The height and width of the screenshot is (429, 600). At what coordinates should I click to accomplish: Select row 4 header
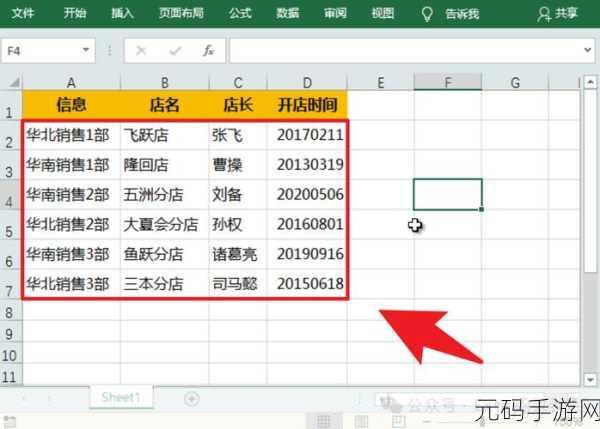tap(11, 194)
